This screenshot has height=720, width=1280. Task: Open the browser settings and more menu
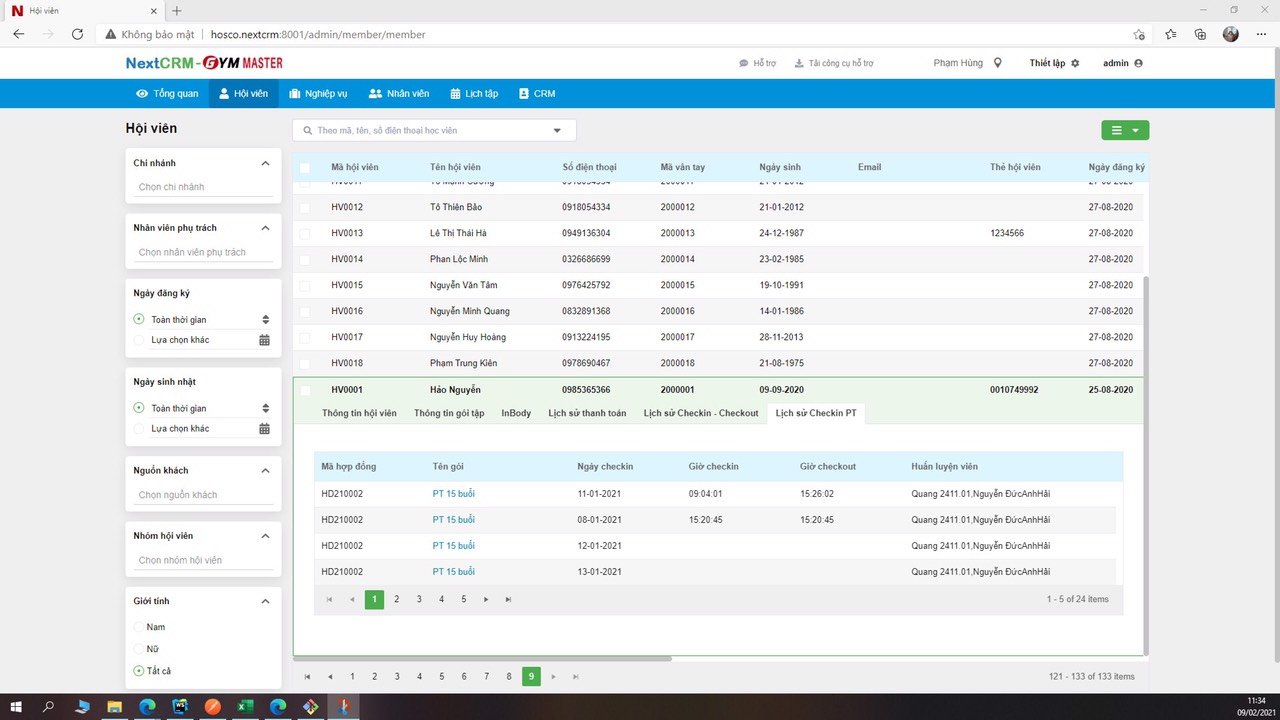[1261, 34]
